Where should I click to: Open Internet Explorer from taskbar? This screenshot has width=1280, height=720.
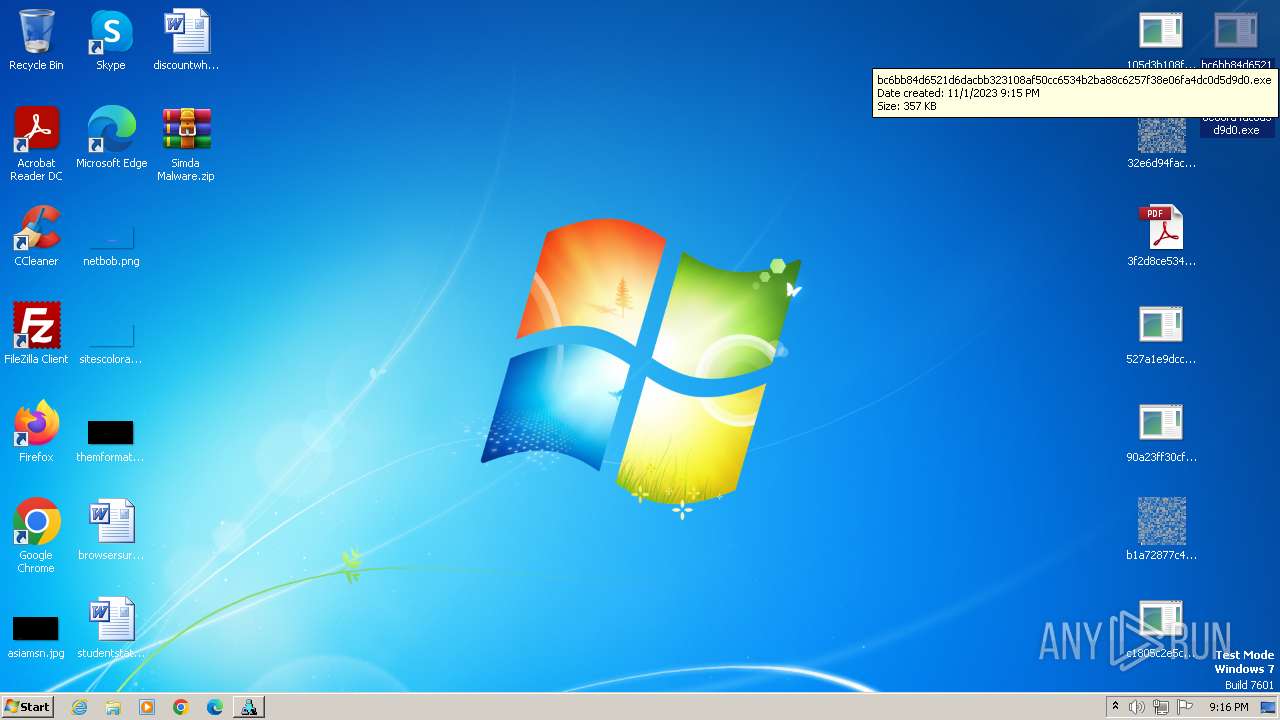(80, 707)
